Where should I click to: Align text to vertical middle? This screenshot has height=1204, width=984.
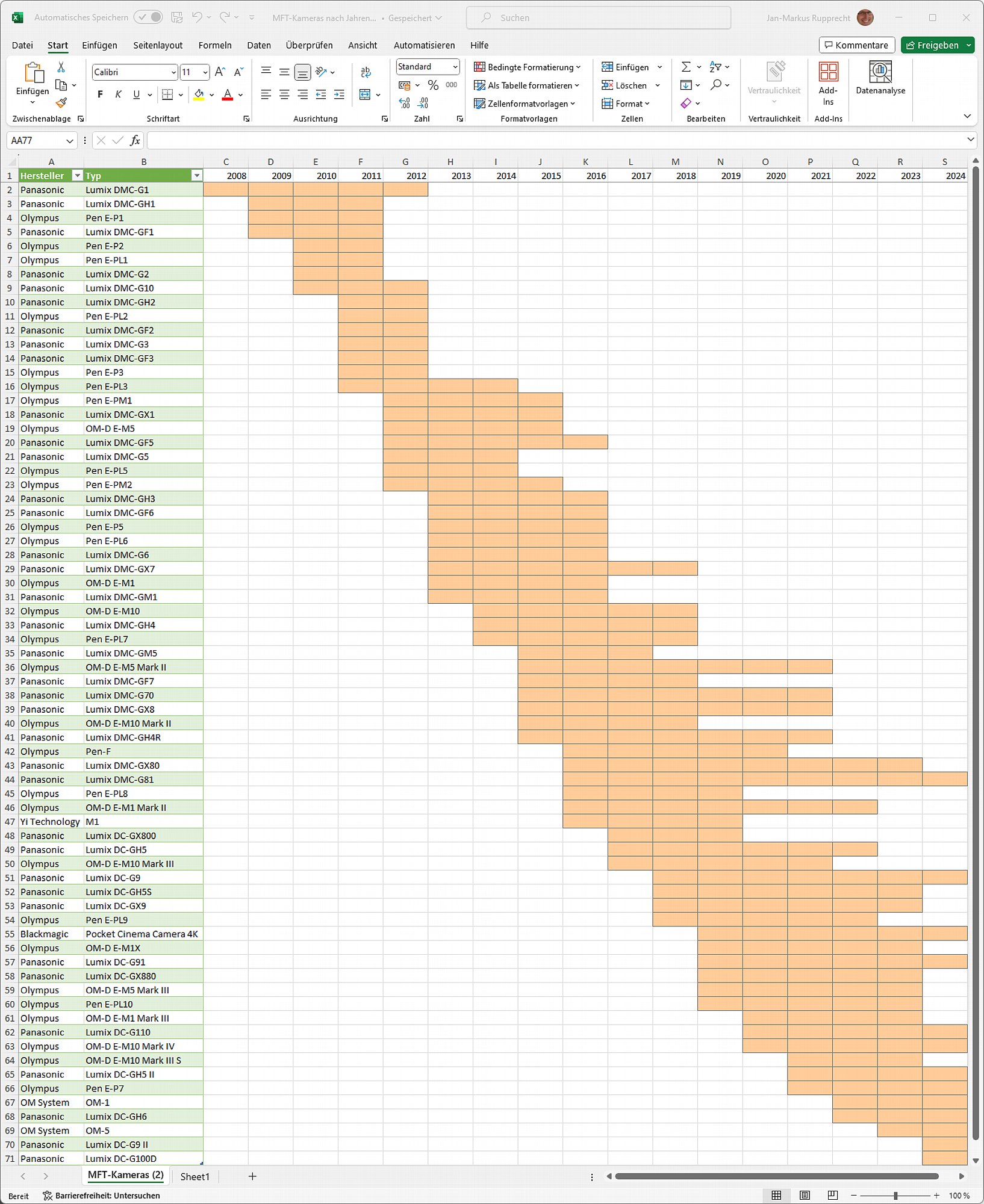pyautogui.click(x=284, y=72)
